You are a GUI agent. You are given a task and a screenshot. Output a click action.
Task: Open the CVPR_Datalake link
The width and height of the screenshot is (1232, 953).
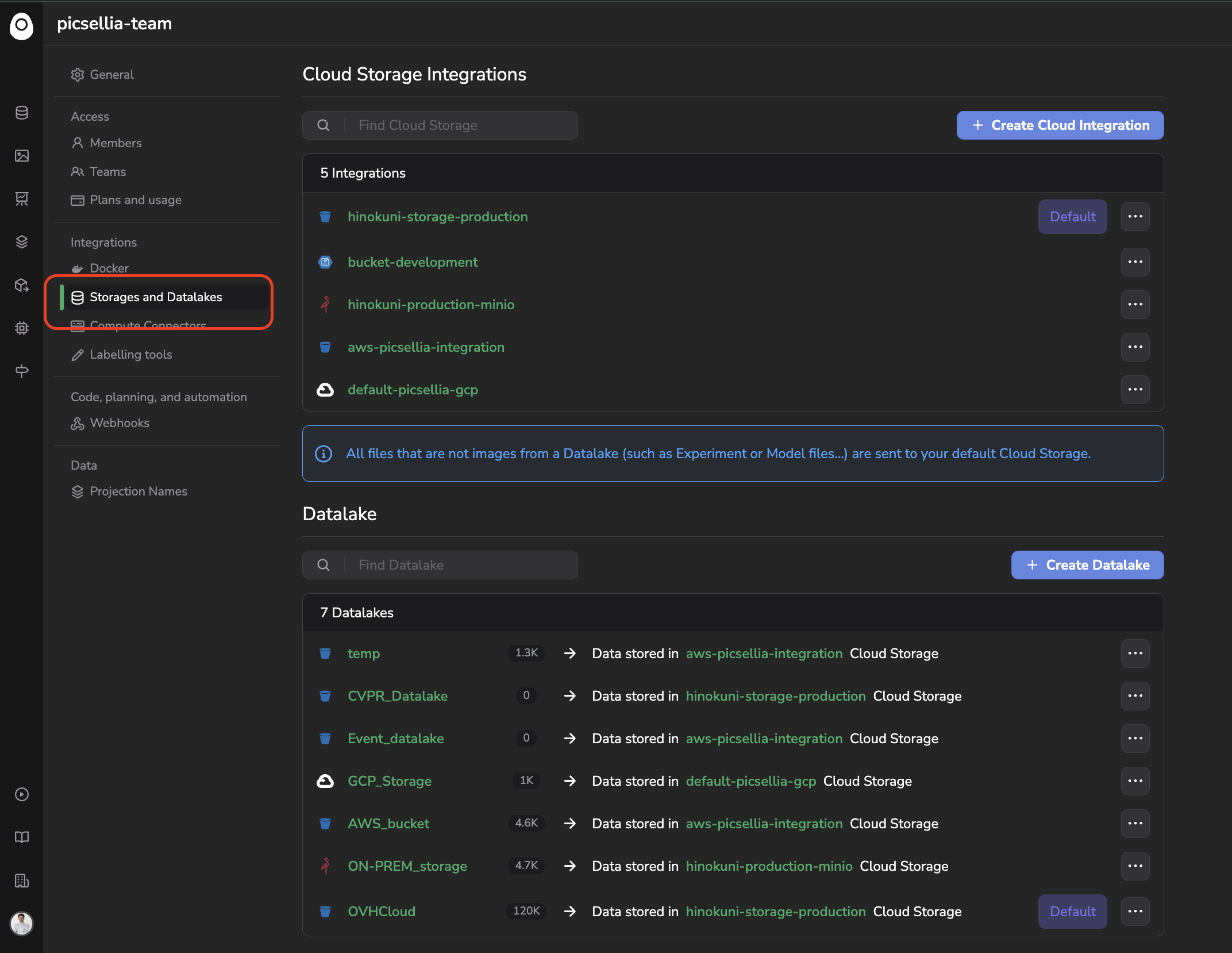[398, 696]
